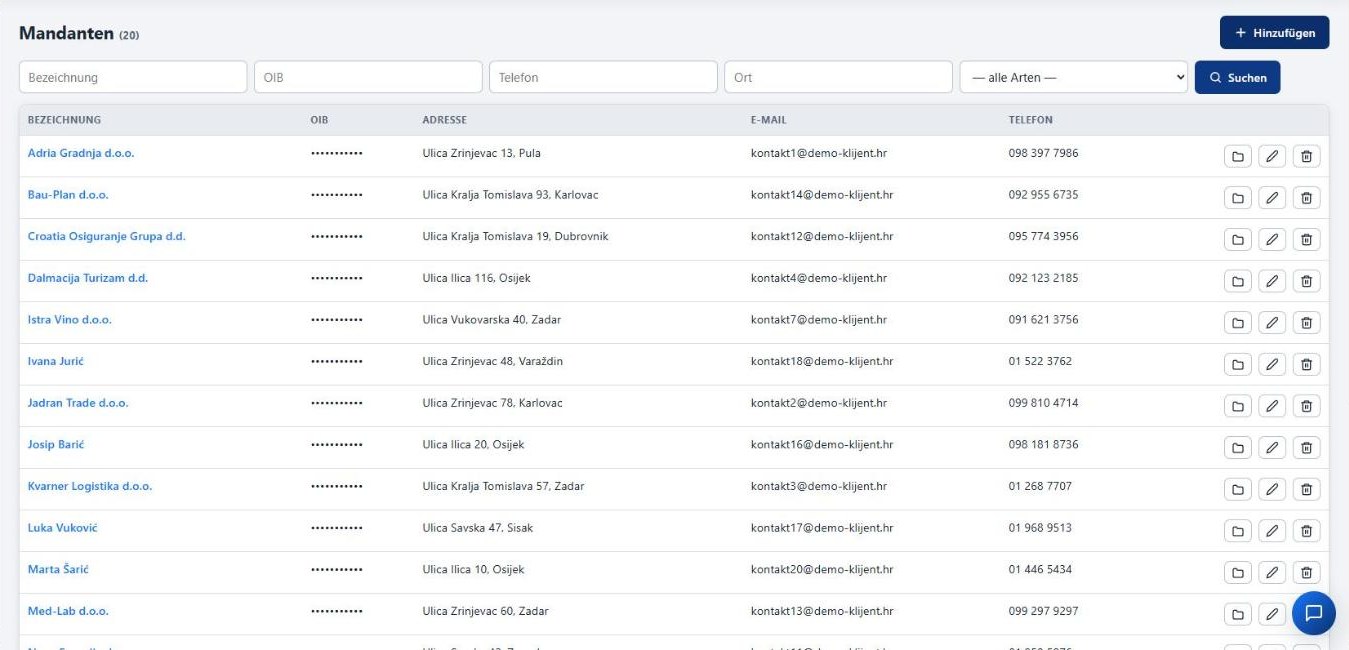This screenshot has height=650, width=1349.
Task: Select email kontakt17@demo-klijent.hr
Action: pyautogui.click(x=822, y=528)
